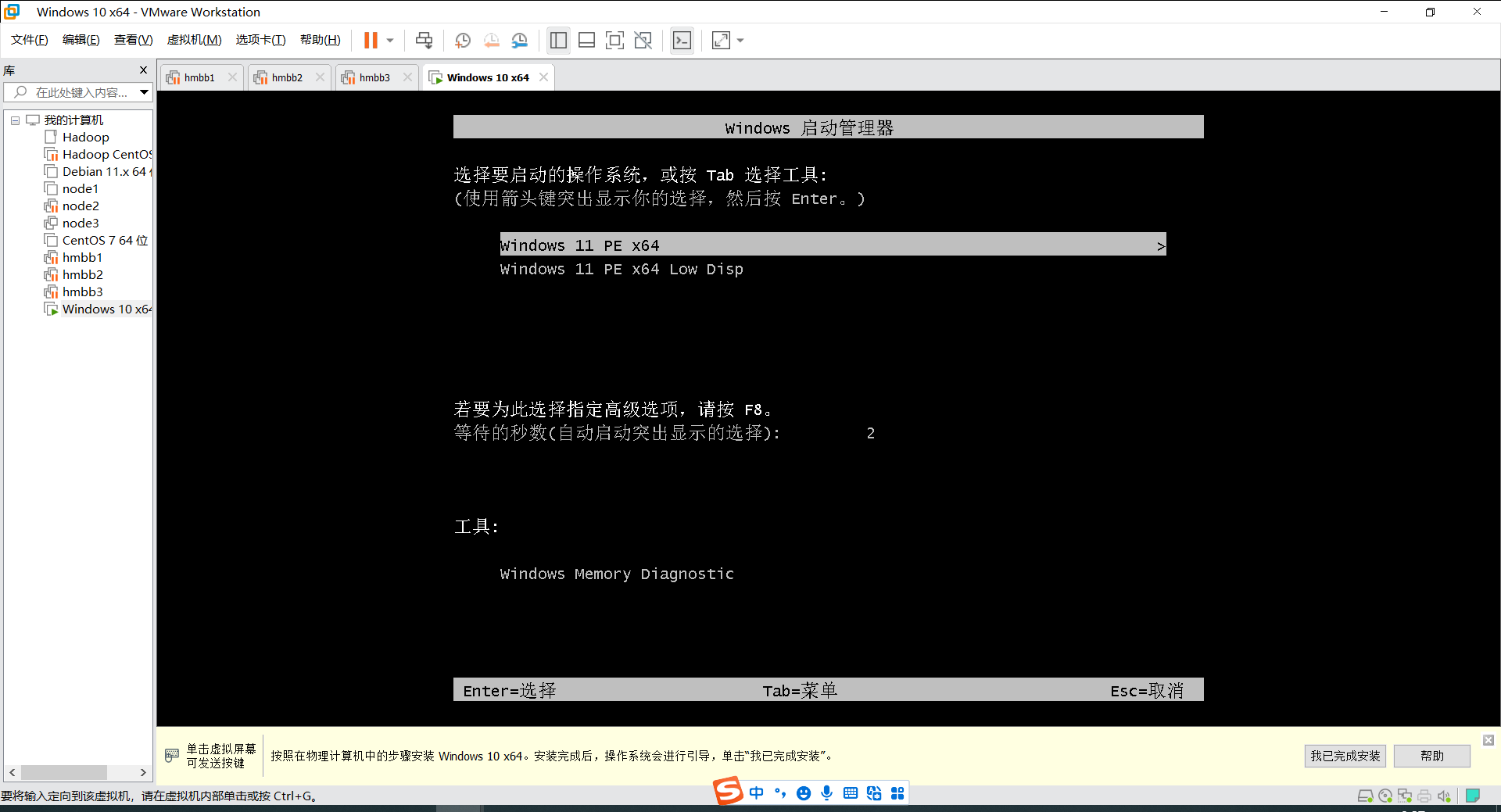Click the 帮助 button in install bar
Screen dimensions: 1501x812
1431,756
